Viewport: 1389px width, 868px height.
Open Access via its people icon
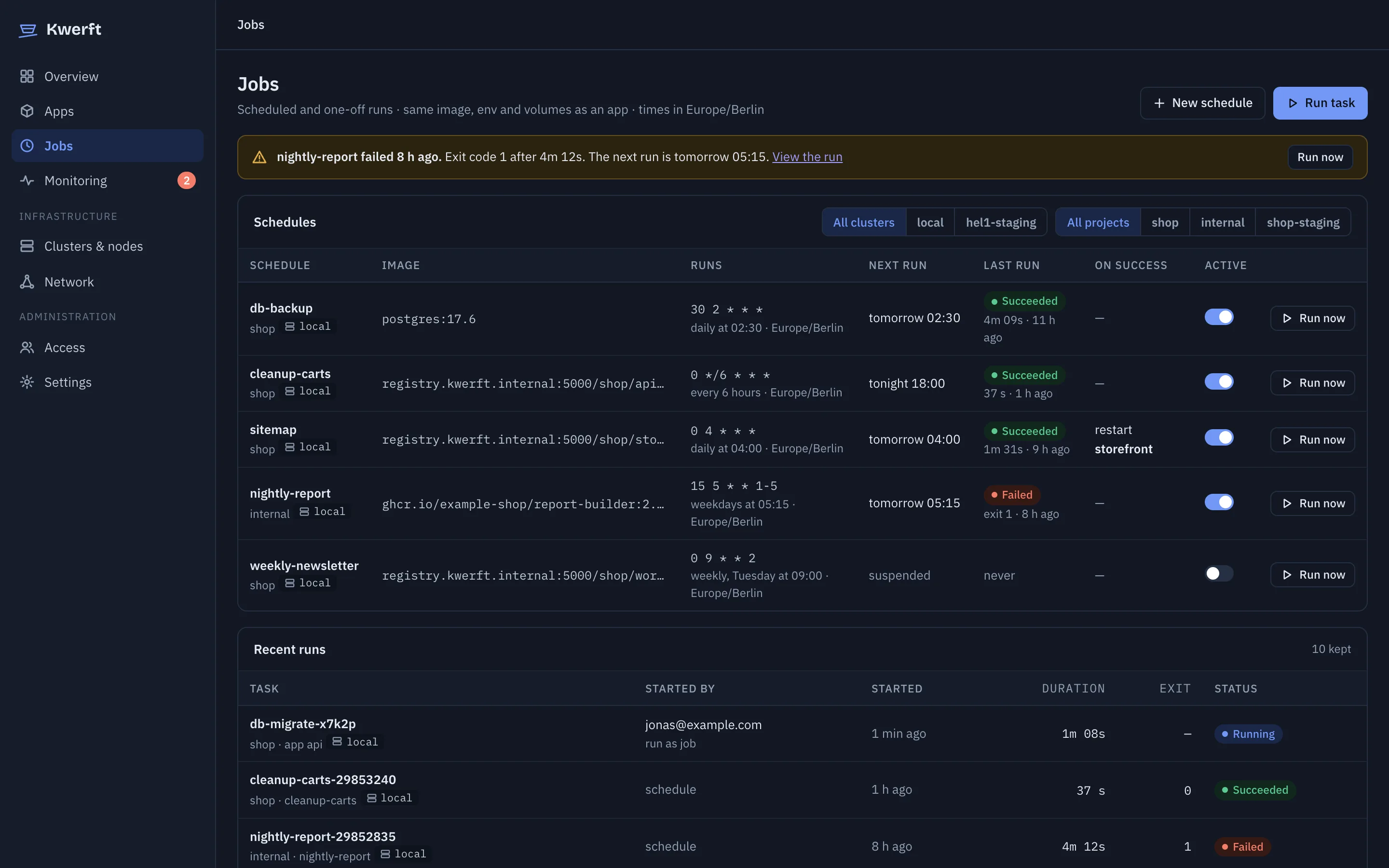coord(27,347)
